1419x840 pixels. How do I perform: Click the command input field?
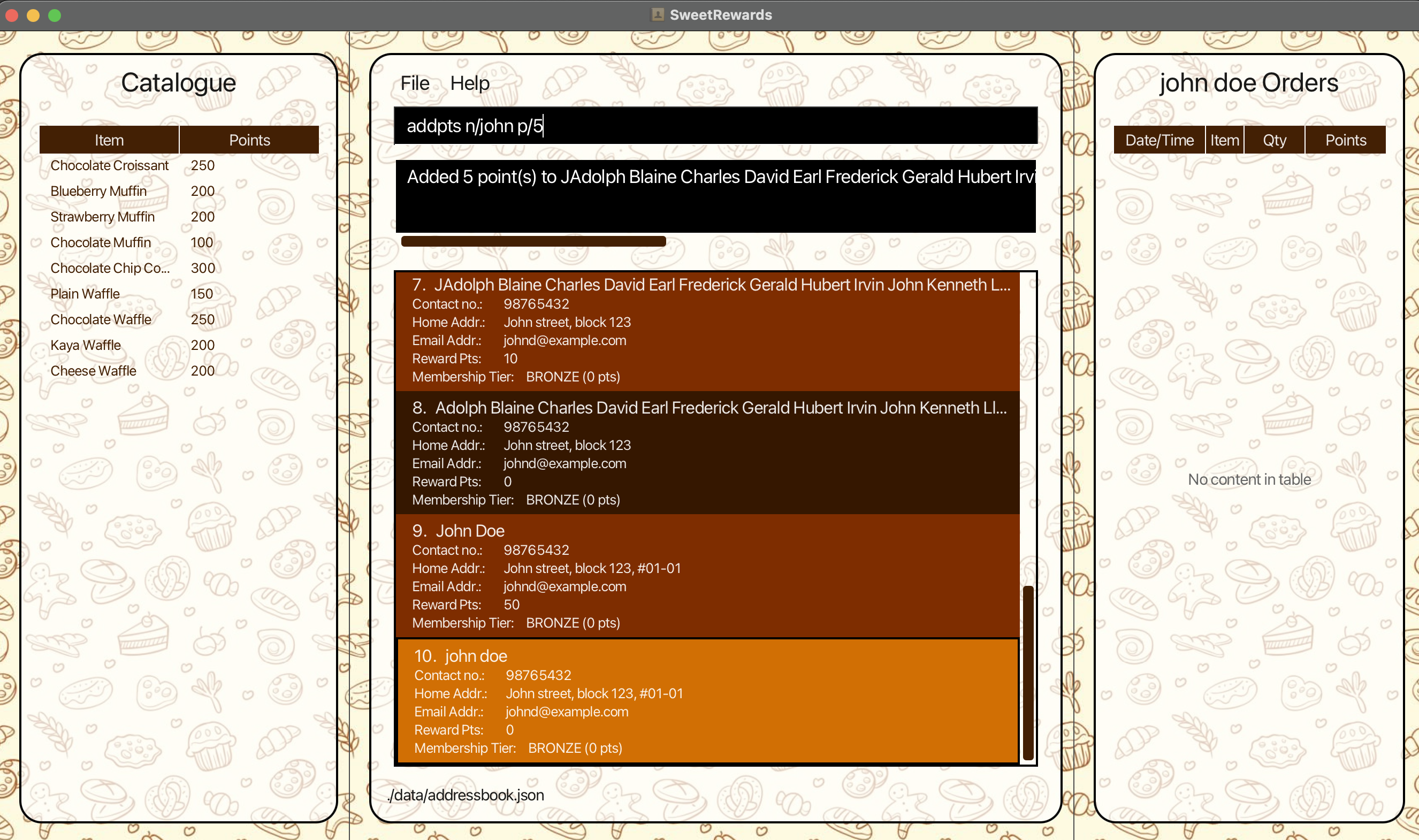[x=715, y=126]
